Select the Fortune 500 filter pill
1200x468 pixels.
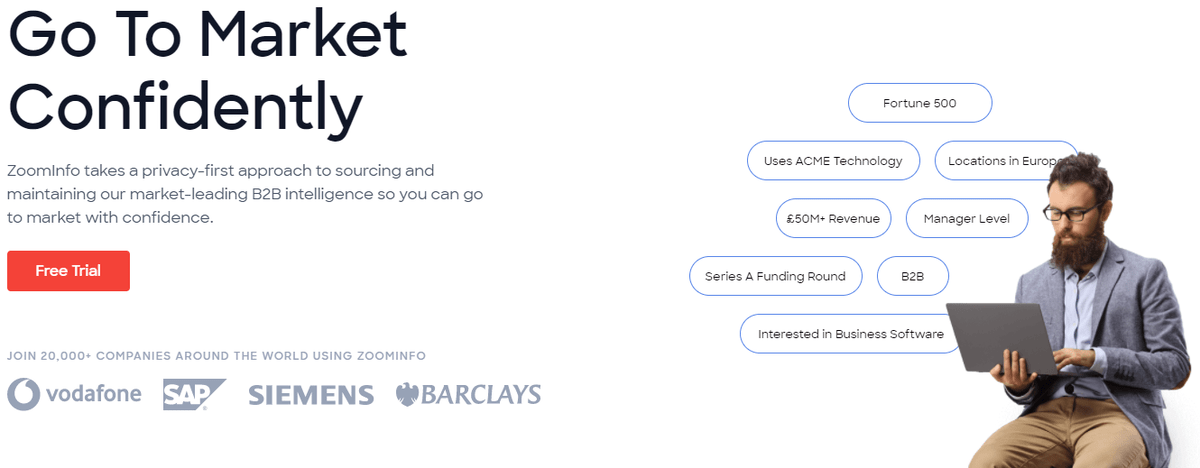(920, 103)
